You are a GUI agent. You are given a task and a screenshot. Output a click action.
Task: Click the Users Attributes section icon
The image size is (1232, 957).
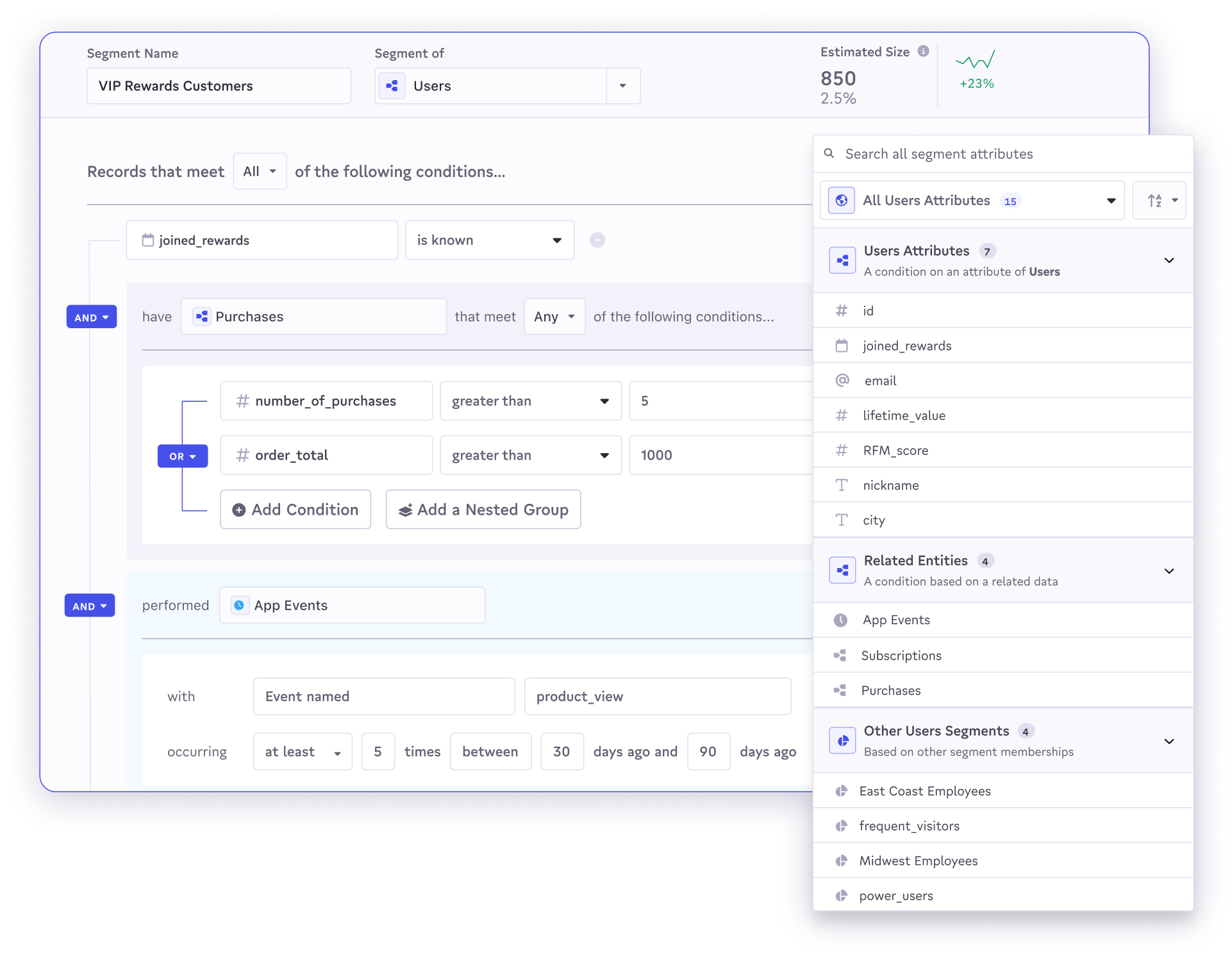pyautogui.click(x=842, y=260)
